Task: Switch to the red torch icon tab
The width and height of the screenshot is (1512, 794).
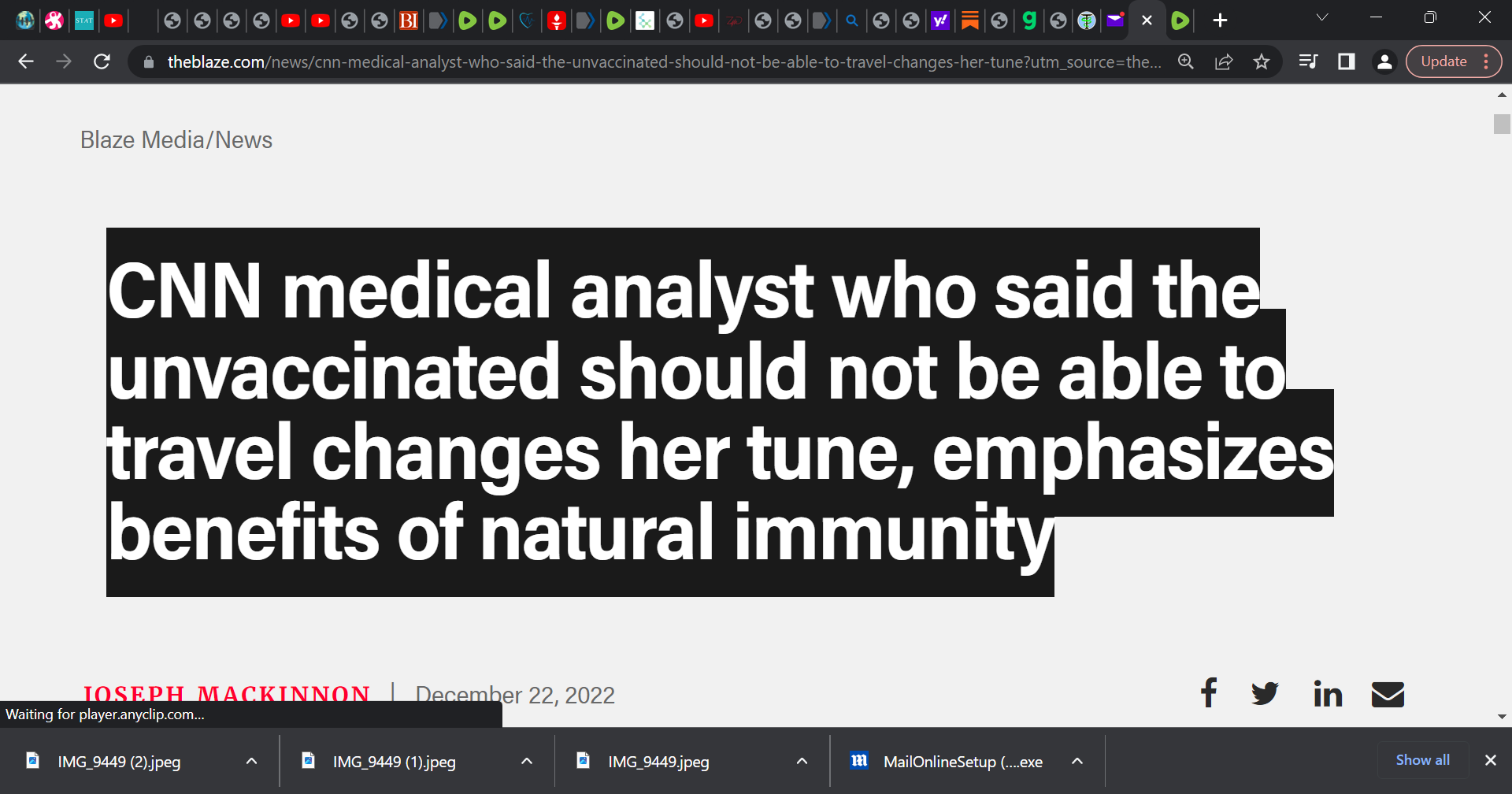Action: 557,20
